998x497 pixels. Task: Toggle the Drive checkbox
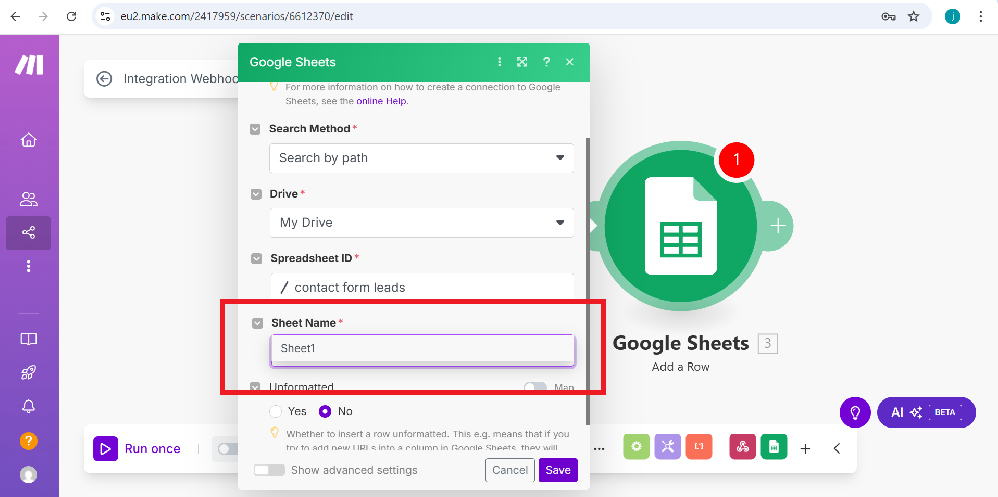click(256, 194)
